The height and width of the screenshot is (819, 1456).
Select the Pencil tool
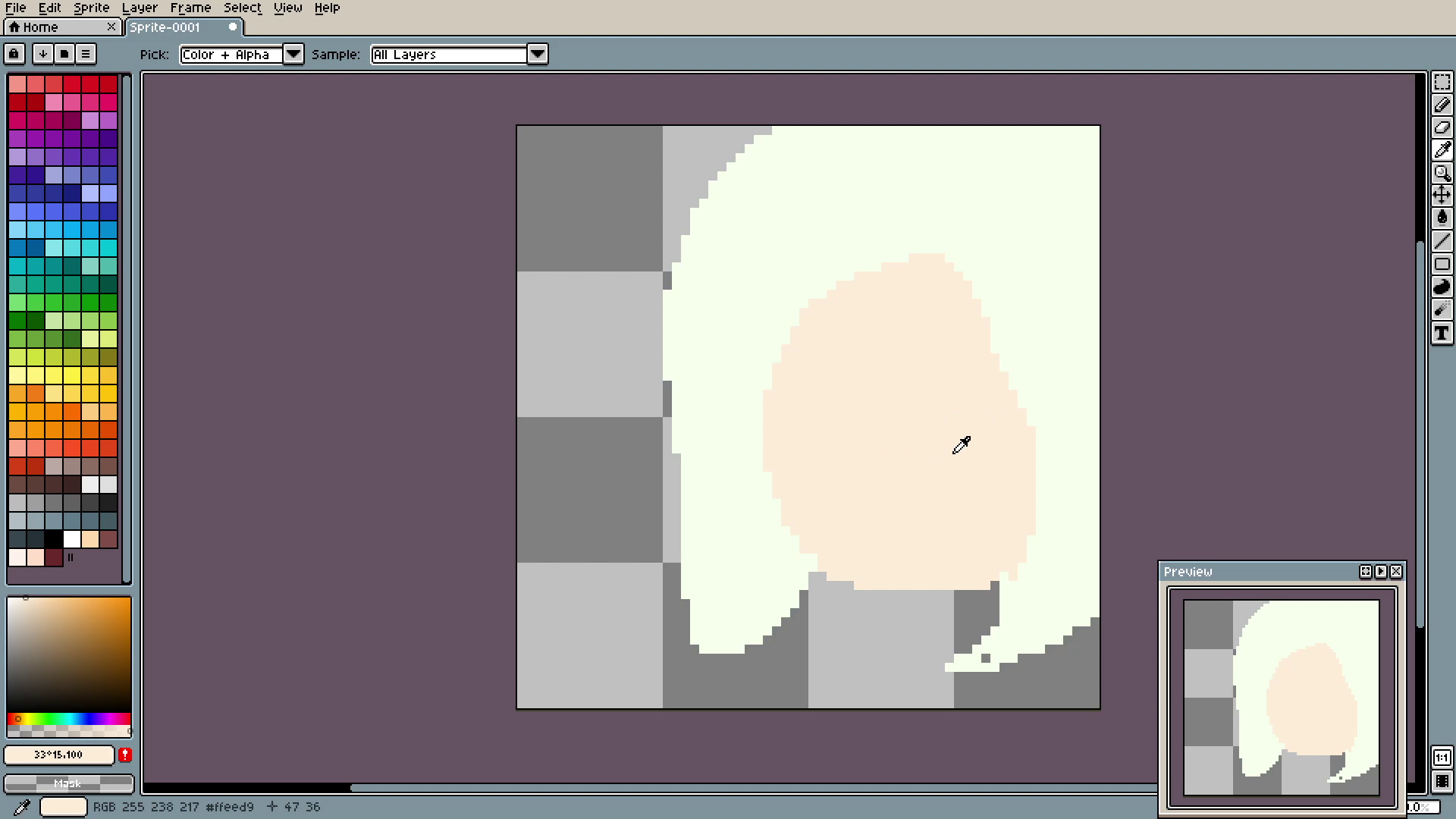coord(1442,105)
